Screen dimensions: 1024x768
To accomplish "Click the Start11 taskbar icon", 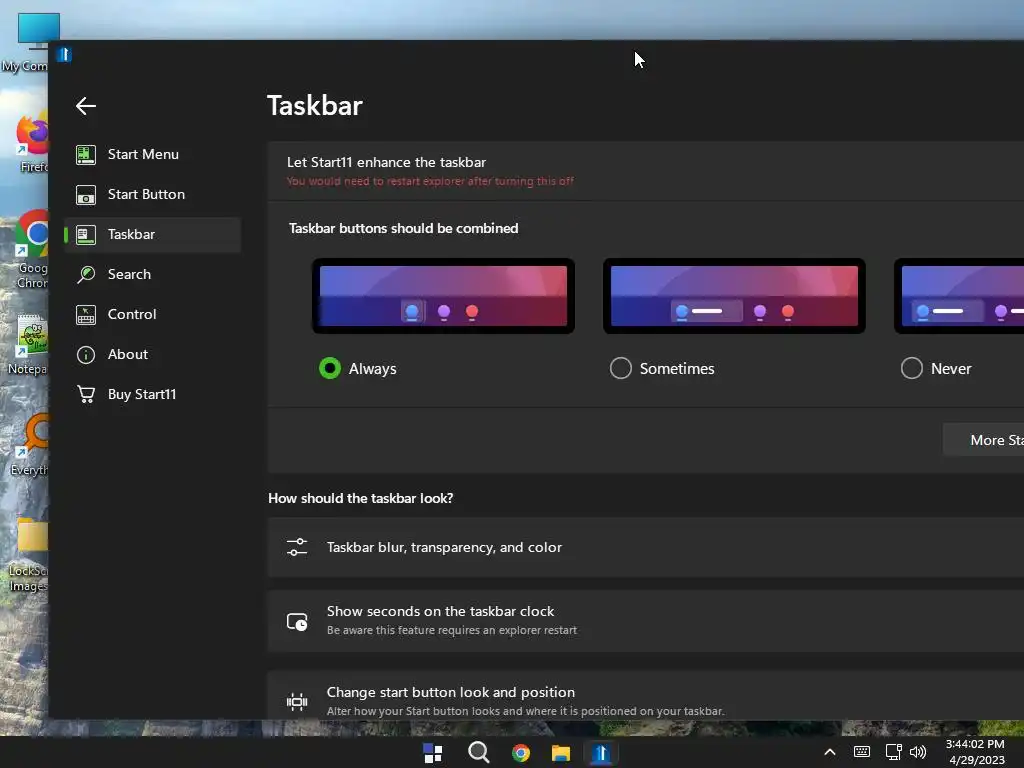I will coord(601,753).
